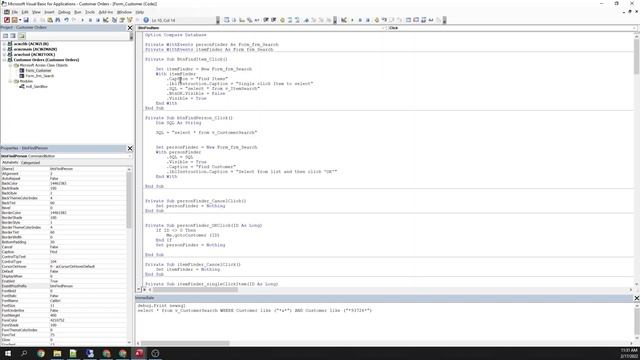The width and height of the screenshot is (640, 360).
Task: Close the Properties pane
Action: pos(130,148)
